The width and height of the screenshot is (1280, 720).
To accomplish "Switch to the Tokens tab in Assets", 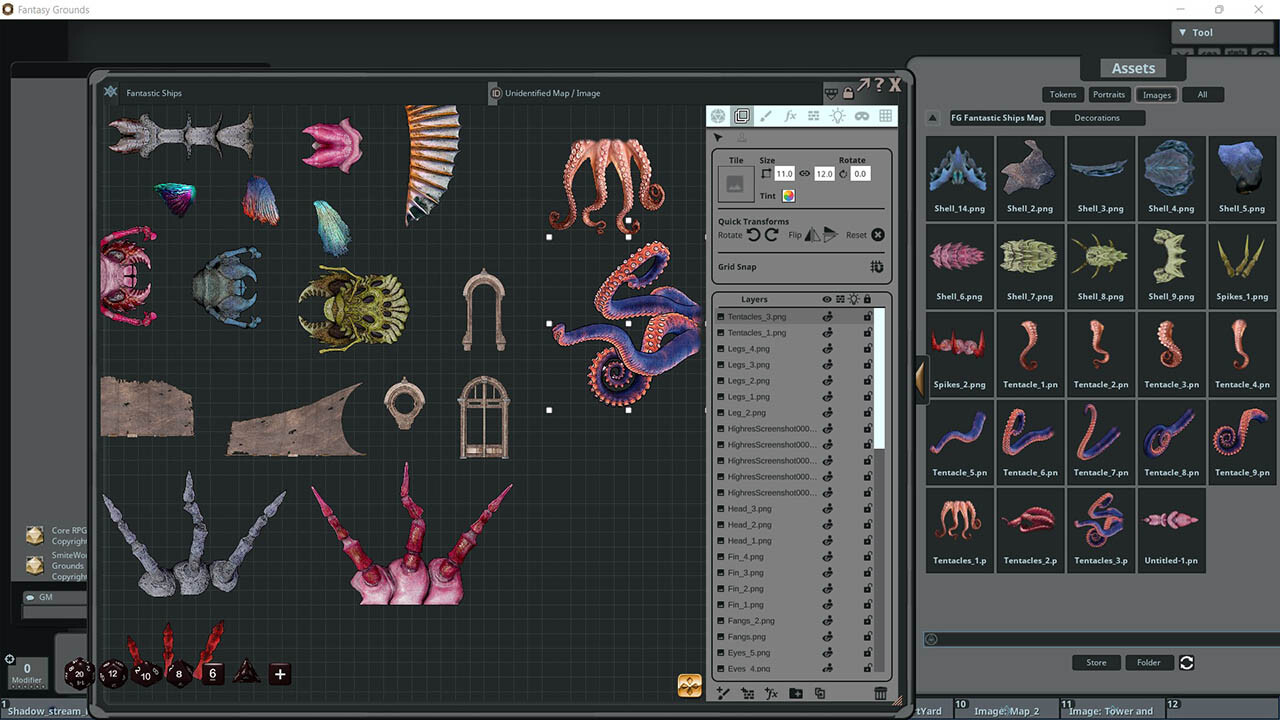I will (1062, 94).
